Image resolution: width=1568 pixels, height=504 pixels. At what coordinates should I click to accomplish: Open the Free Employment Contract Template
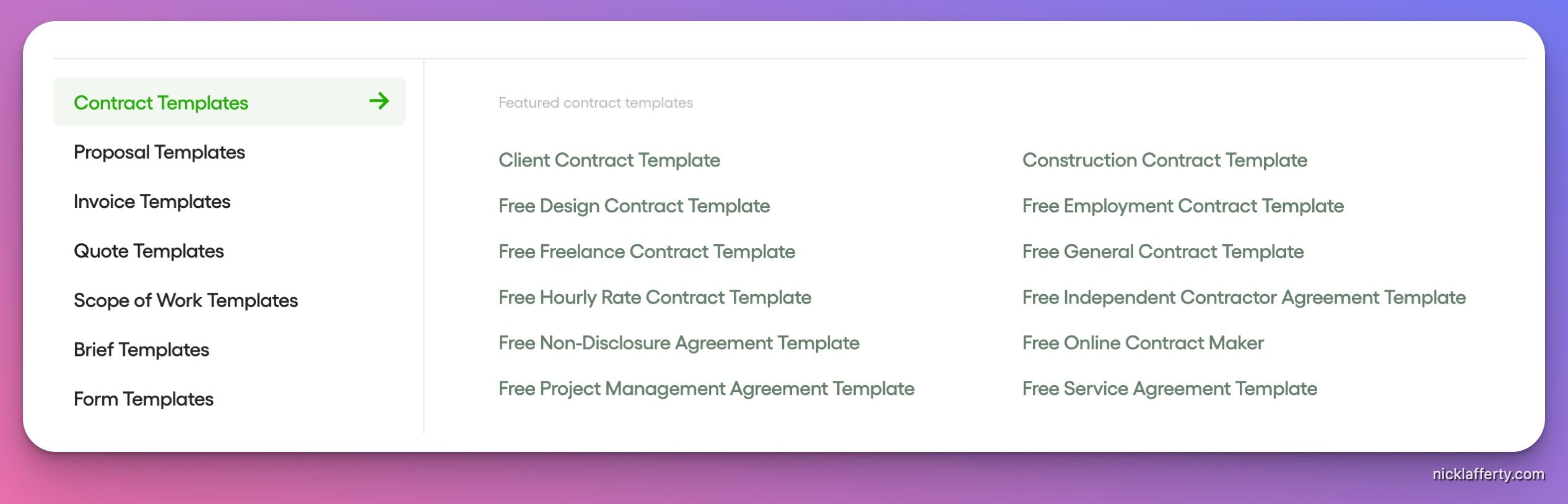click(1182, 206)
